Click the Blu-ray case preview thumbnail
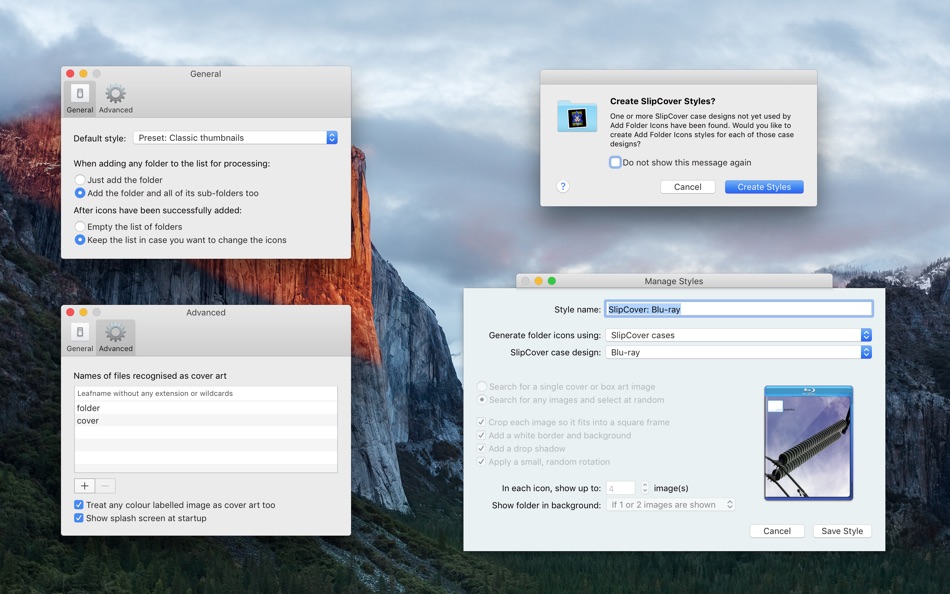950x594 pixels. click(808, 442)
